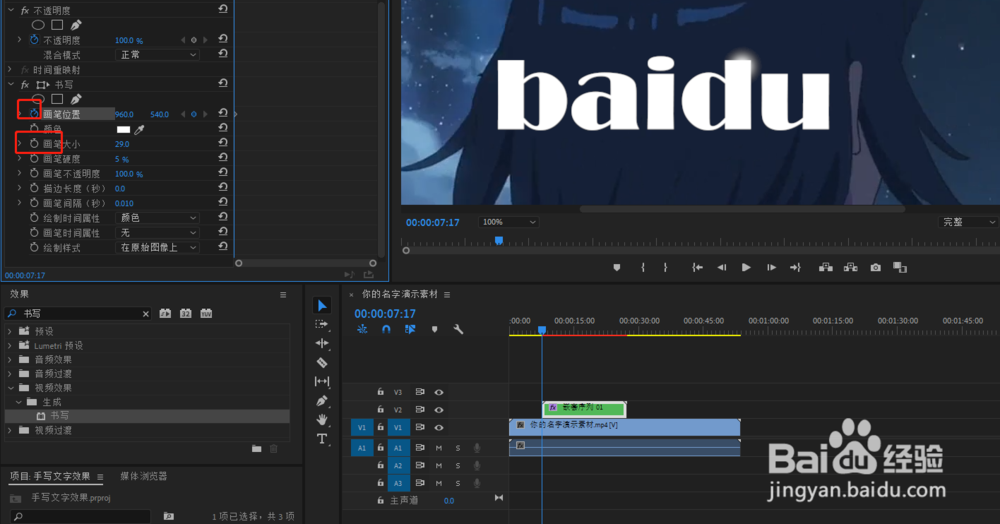The image size is (1000, 524).
Task: Open timeline display settings wrench
Action: pyautogui.click(x=458, y=330)
